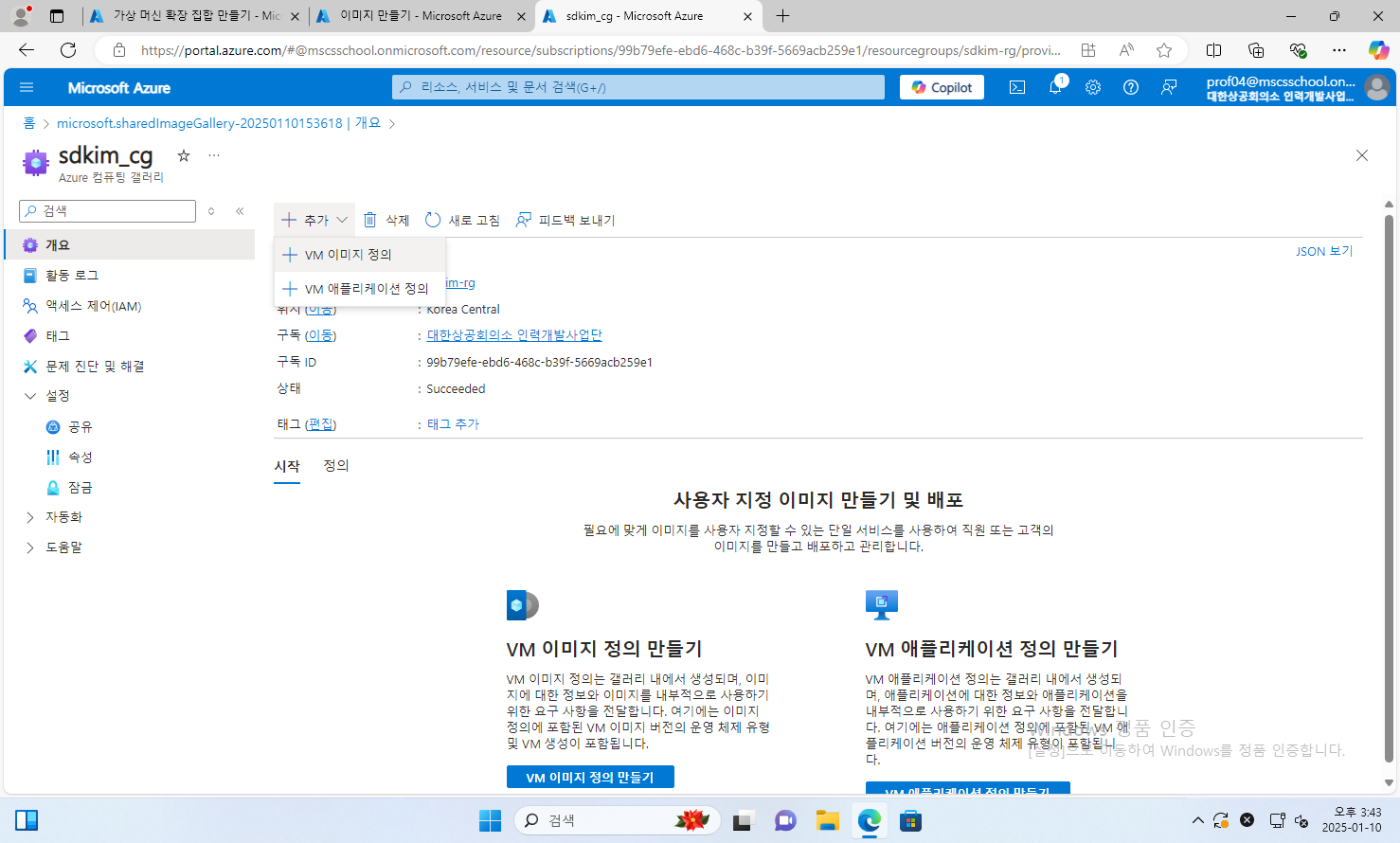Select VM 애플리케이션 정의 menu entry
This screenshot has width=1400, height=843.
tap(360, 289)
